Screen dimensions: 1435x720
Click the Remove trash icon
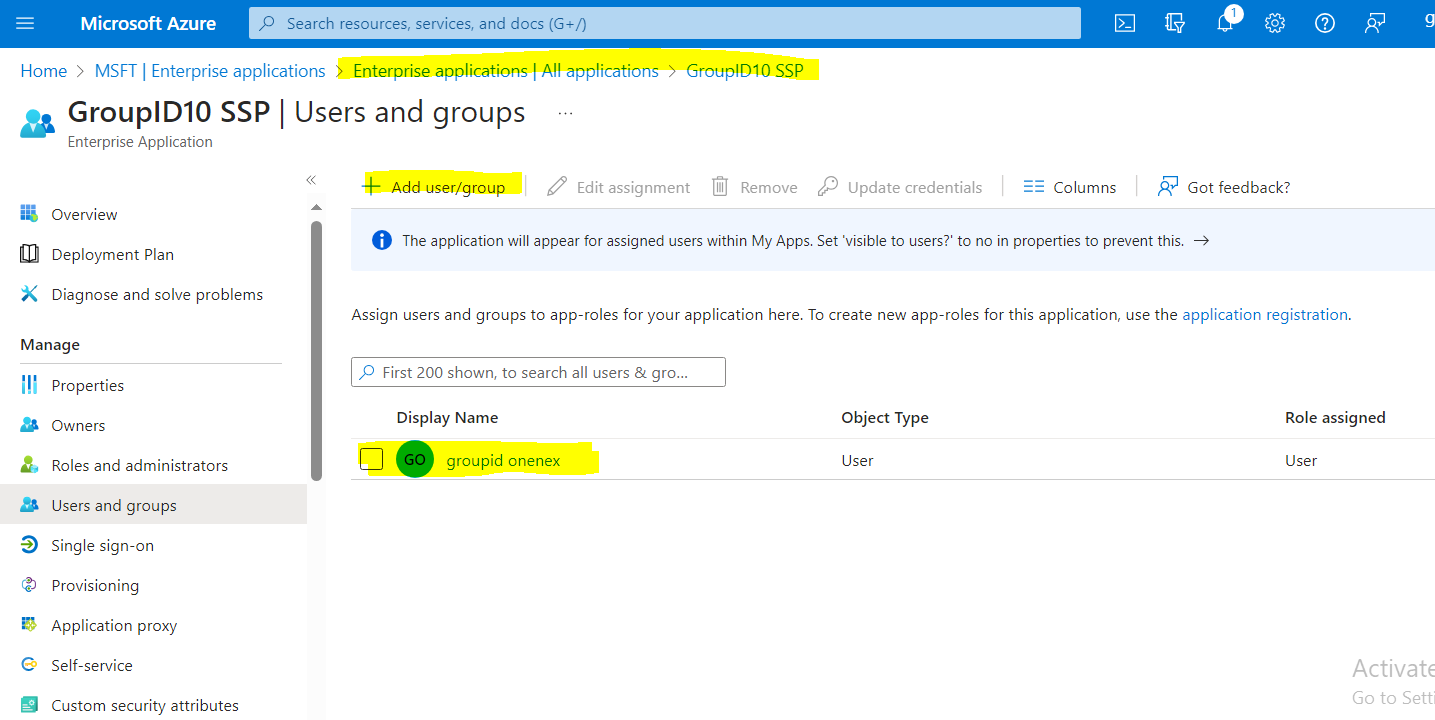(754, 186)
